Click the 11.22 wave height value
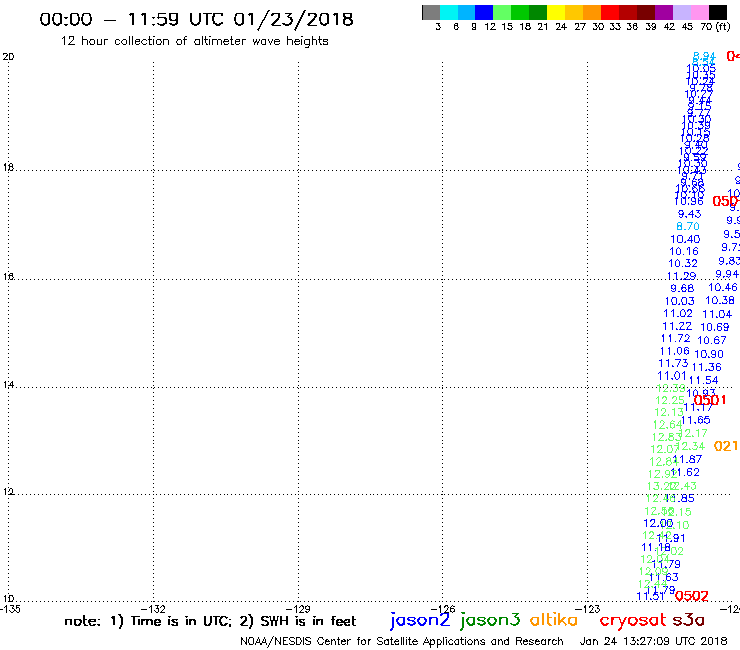 tap(677, 326)
